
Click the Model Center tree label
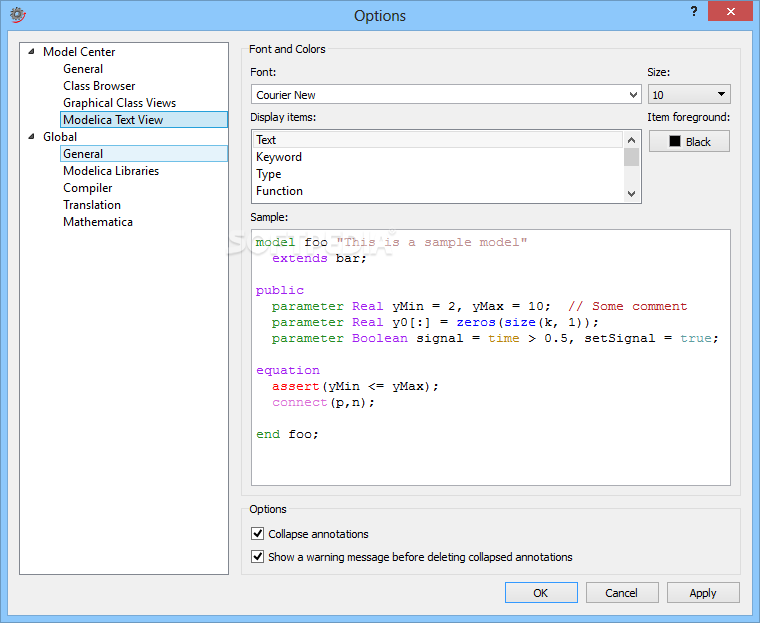79,52
